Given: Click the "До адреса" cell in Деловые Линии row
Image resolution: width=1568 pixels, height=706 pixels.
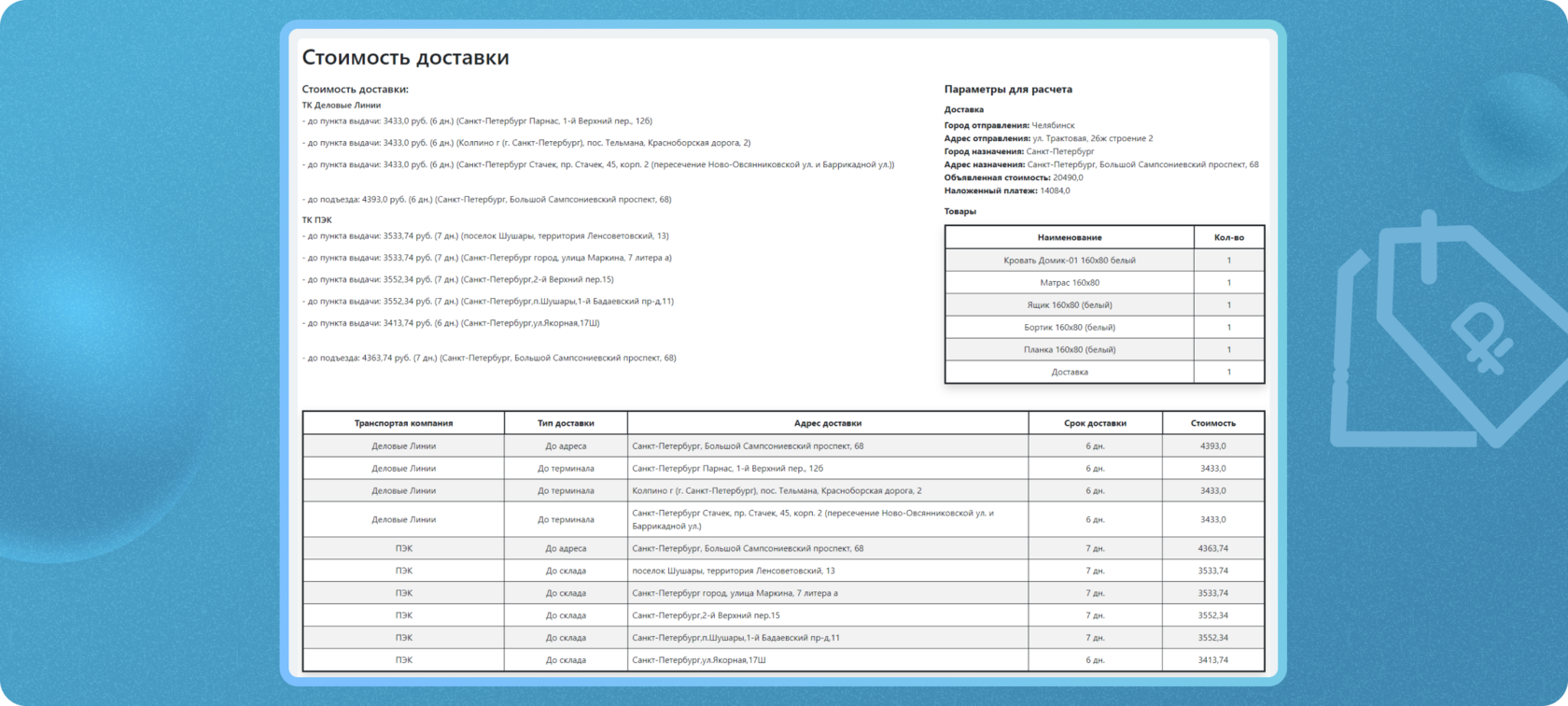Looking at the screenshot, I should pos(566,446).
